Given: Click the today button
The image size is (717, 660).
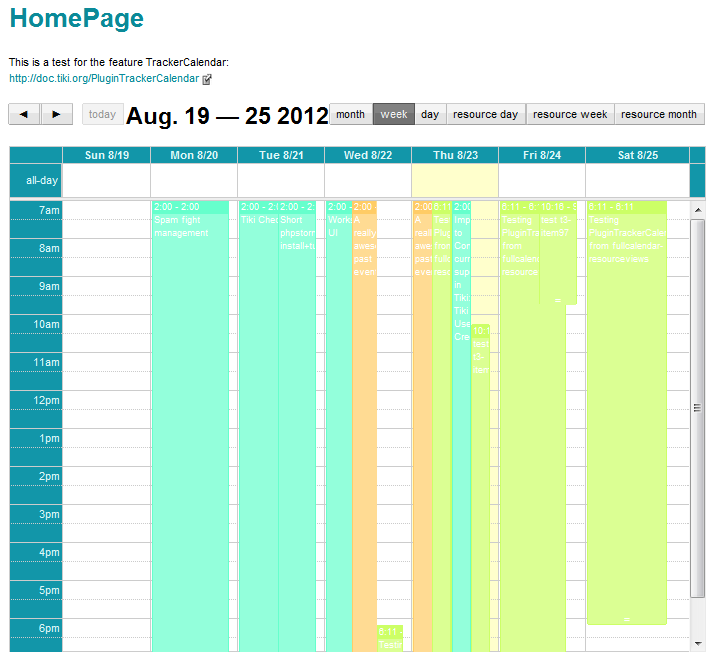Looking at the screenshot, I should coord(102,114).
